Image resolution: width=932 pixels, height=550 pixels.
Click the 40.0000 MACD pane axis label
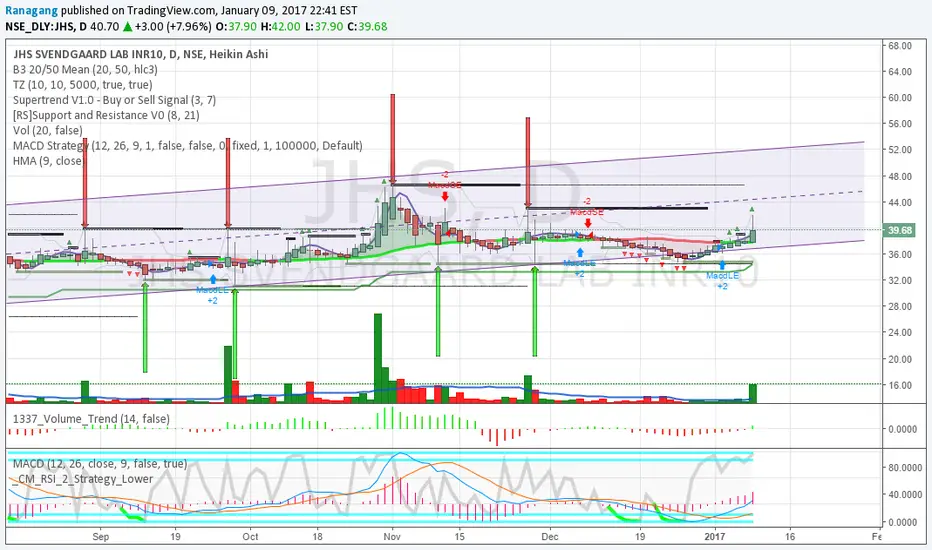(x=905, y=495)
